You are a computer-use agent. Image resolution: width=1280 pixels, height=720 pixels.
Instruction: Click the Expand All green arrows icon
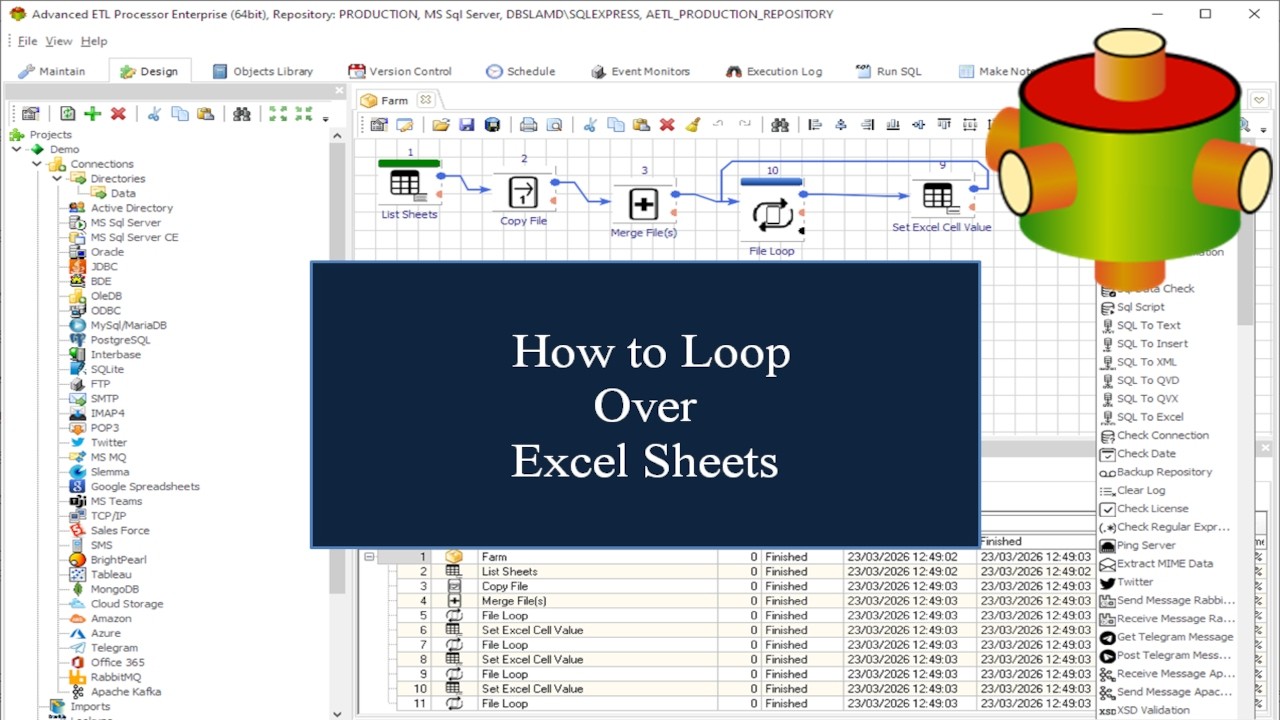pos(278,114)
